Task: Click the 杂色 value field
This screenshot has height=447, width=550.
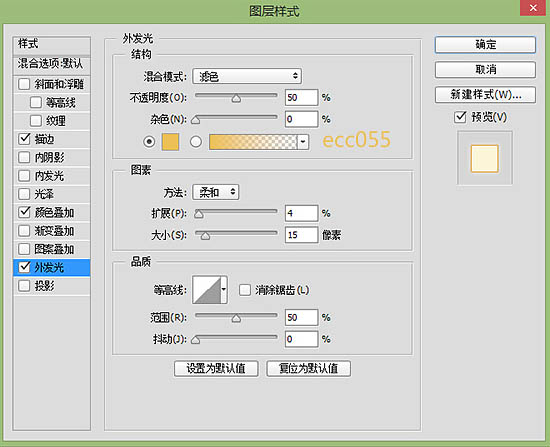Action: coord(302,119)
